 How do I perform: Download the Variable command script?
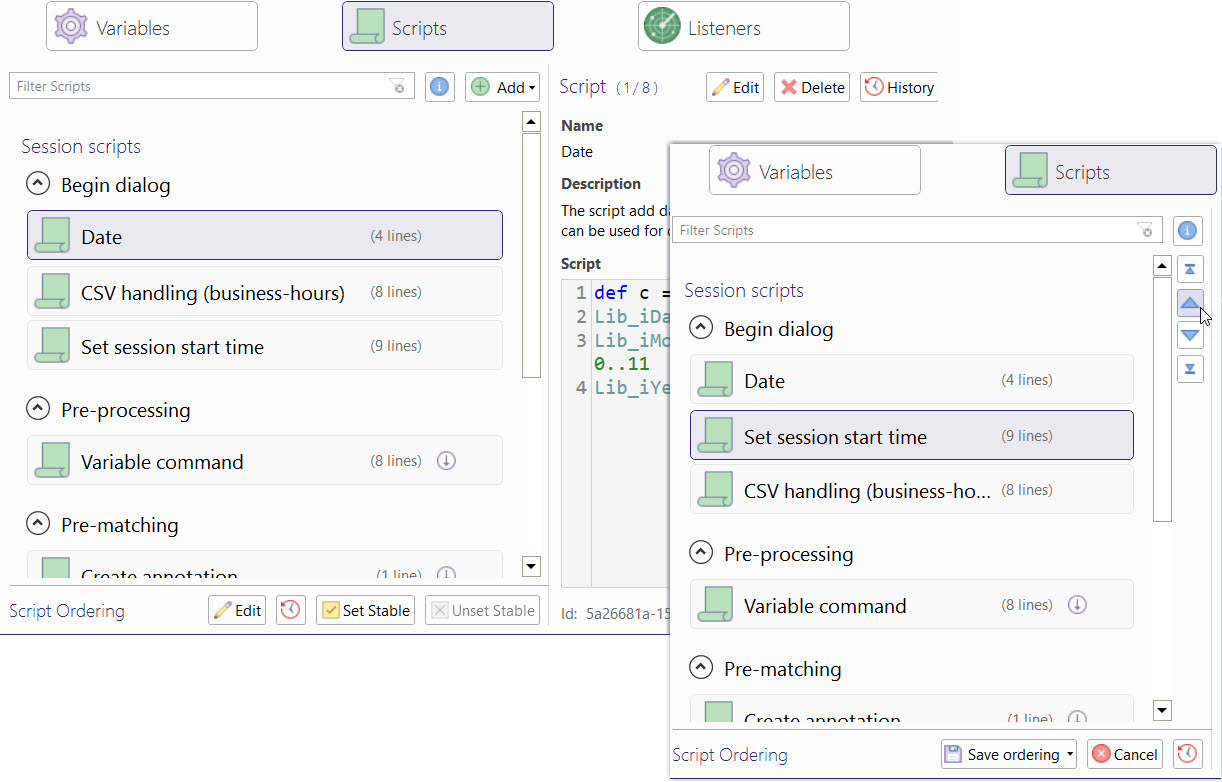click(x=446, y=460)
